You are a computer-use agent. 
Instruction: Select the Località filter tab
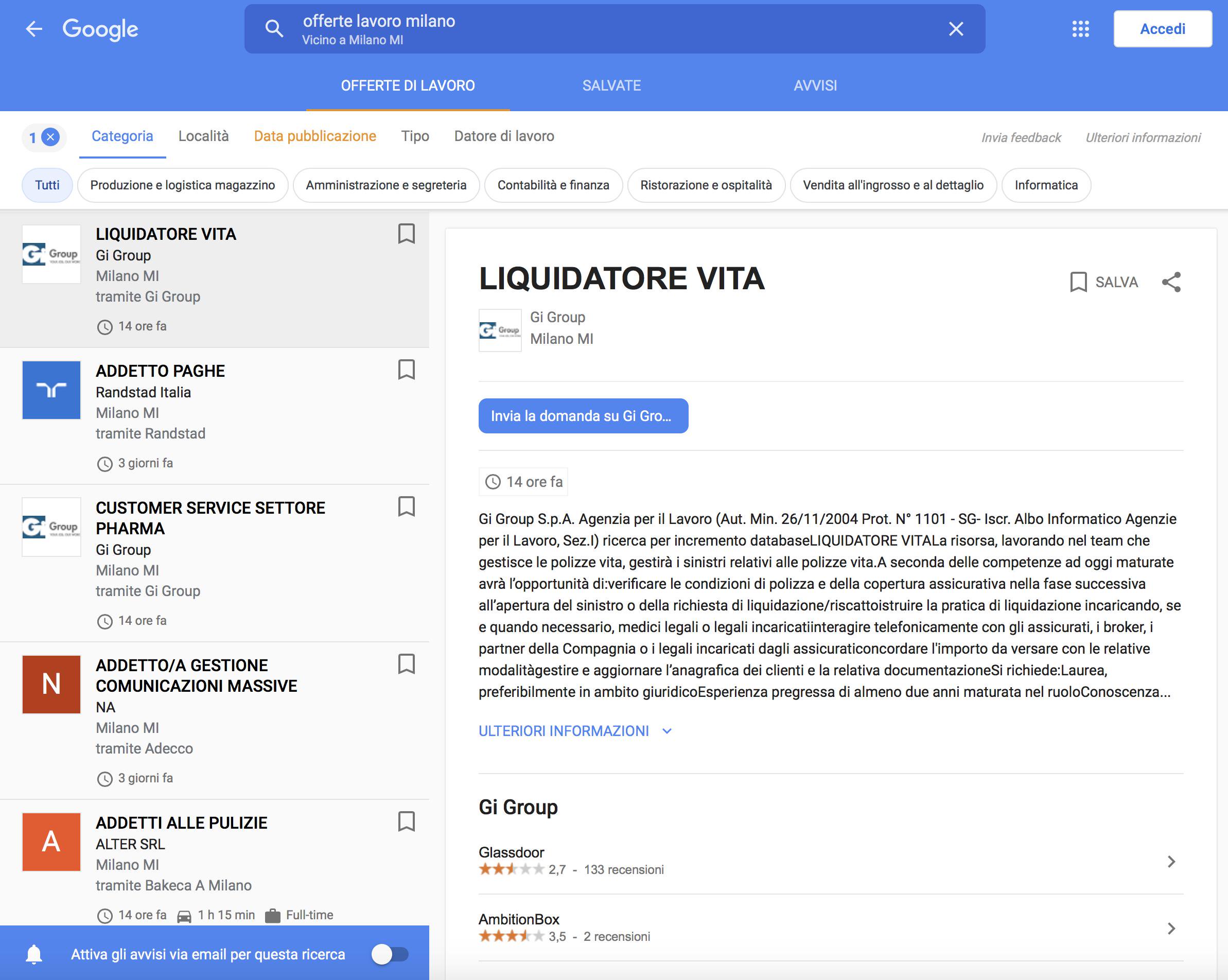[x=203, y=136]
